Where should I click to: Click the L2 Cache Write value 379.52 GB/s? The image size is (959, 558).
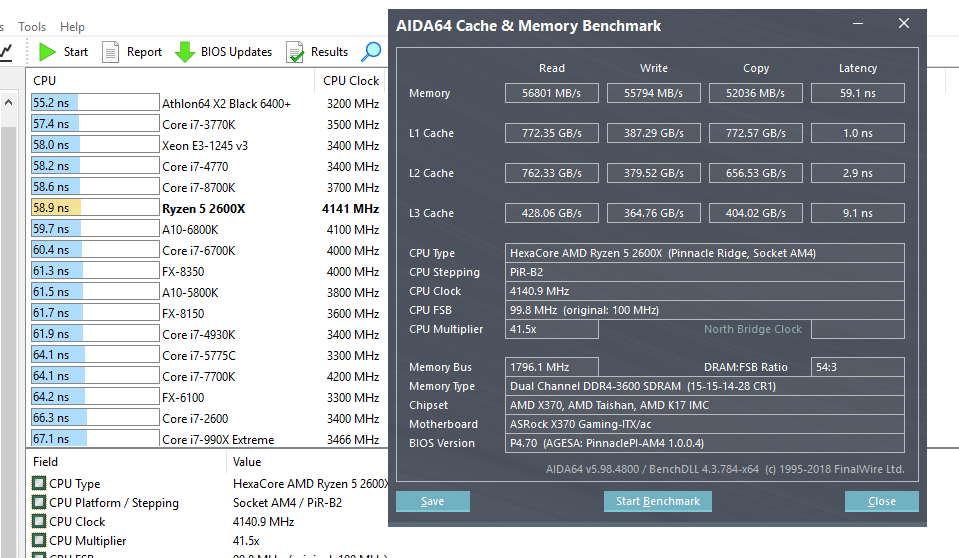point(653,173)
